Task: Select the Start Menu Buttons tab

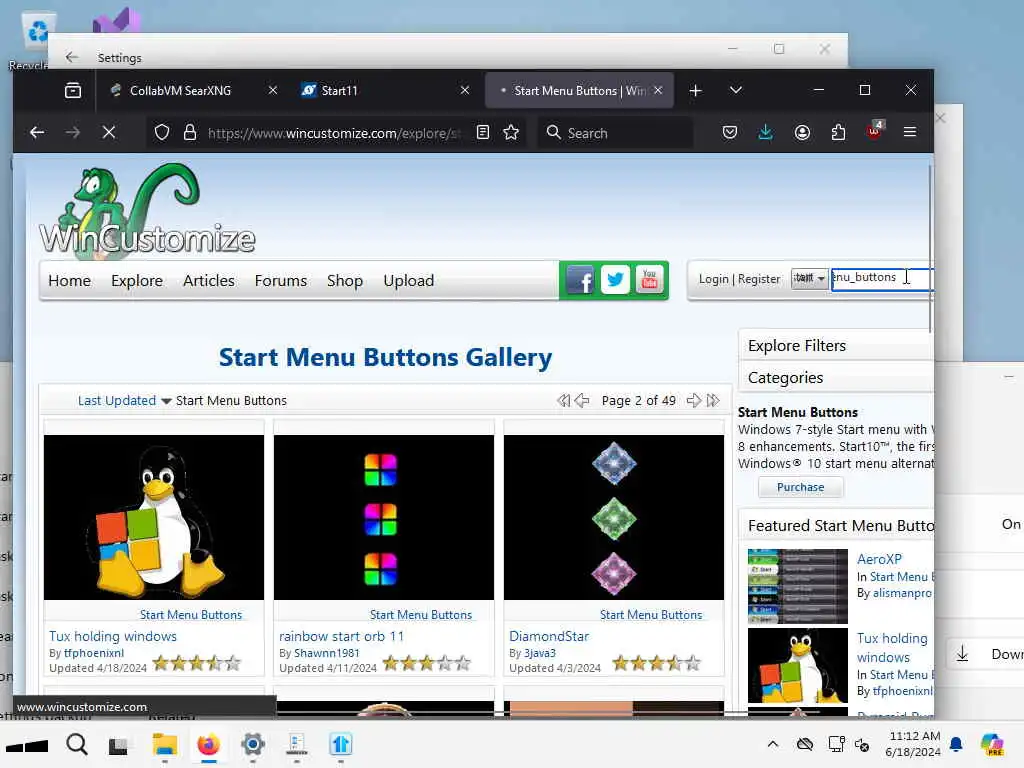Action: (580, 90)
